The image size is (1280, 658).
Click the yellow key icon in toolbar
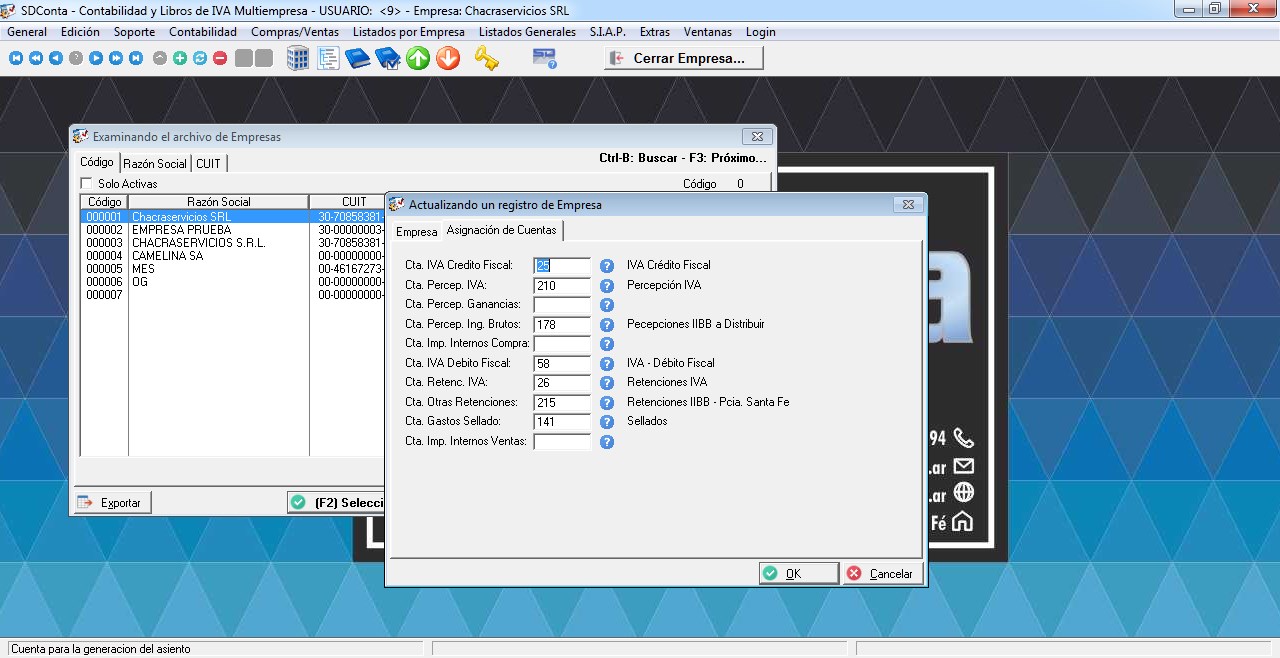click(x=486, y=59)
